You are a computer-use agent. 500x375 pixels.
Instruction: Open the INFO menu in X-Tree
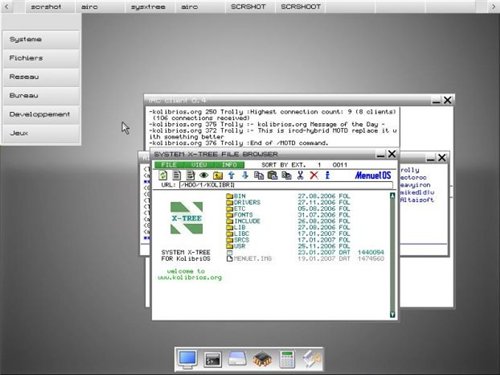pos(229,165)
